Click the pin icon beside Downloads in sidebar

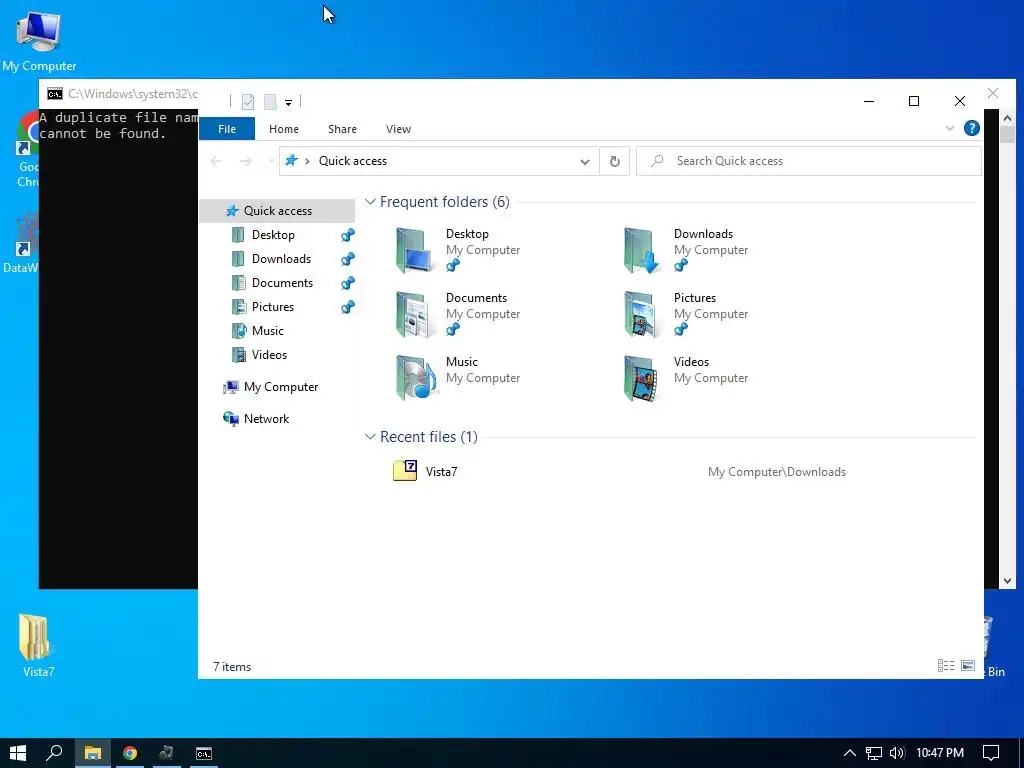click(347, 259)
